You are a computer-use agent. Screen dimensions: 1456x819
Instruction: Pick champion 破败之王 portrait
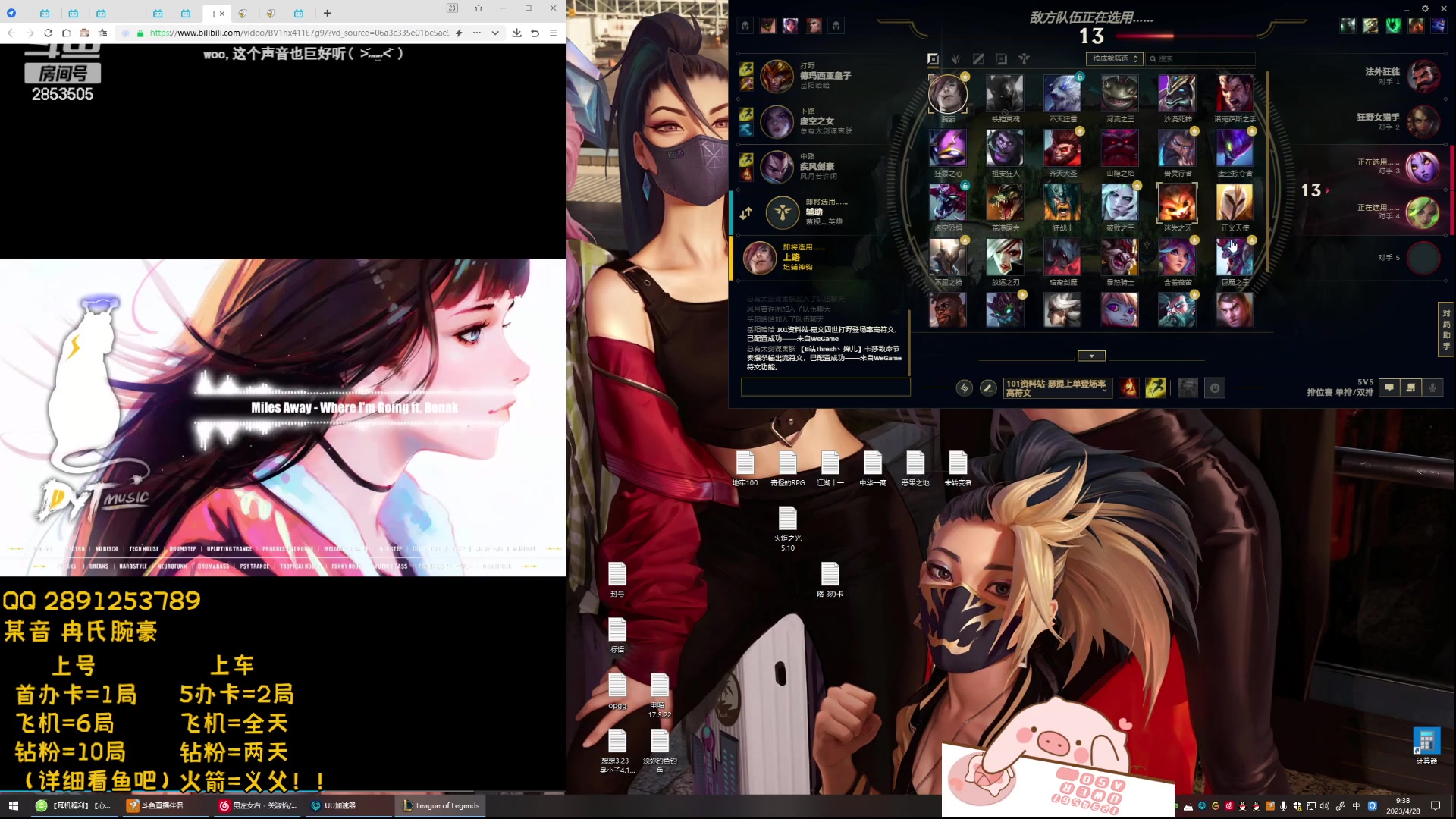[x=1120, y=202]
